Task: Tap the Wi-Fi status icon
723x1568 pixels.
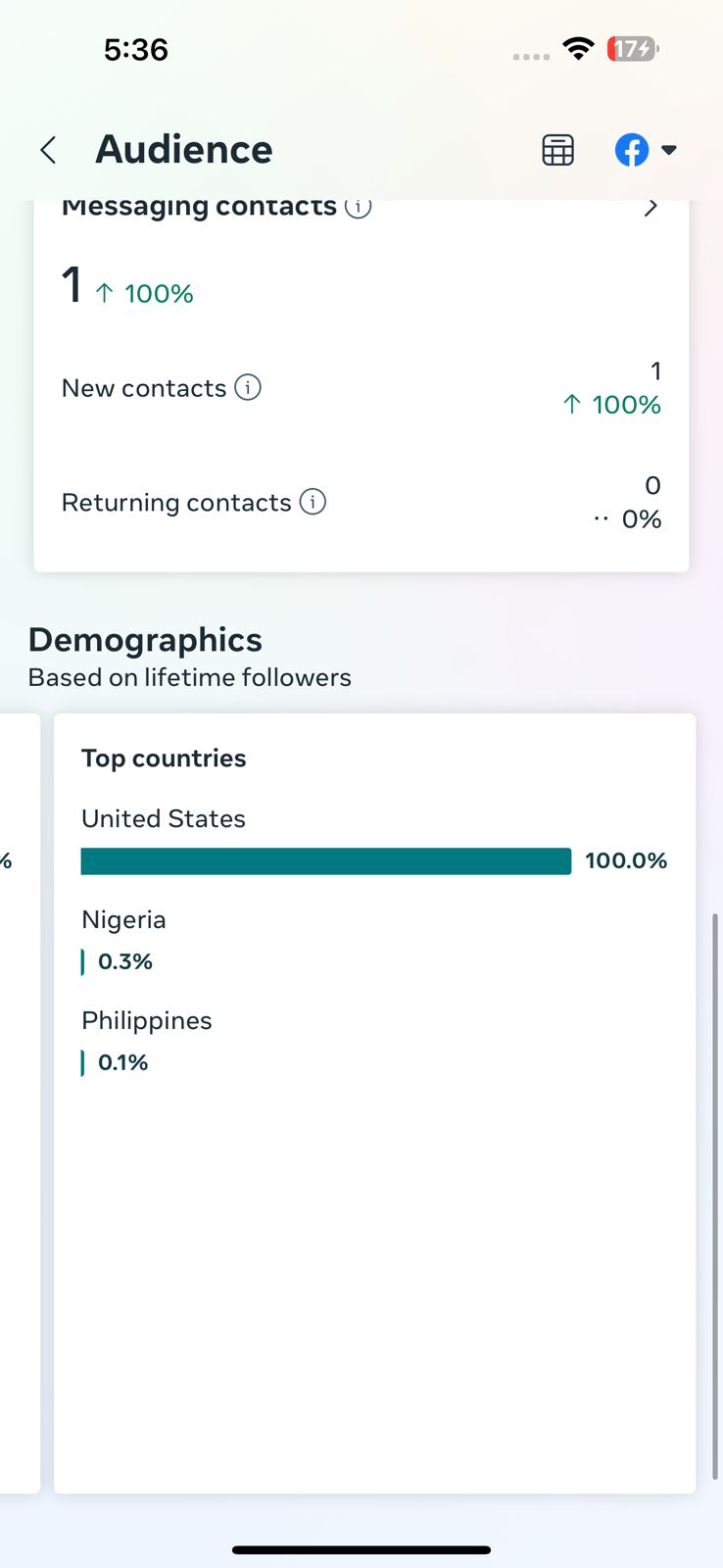Action: point(579,48)
